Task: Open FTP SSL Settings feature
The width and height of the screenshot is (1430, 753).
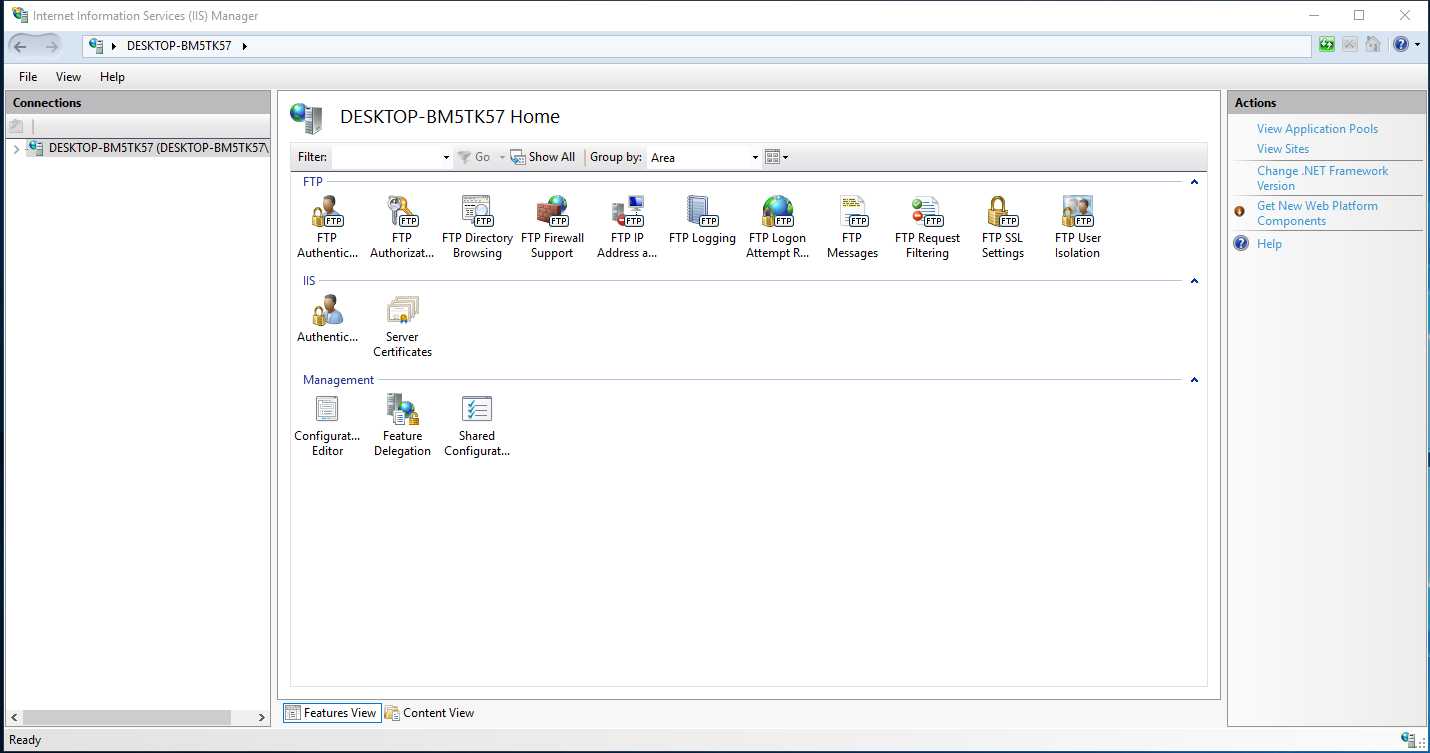Action: [1002, 227]
